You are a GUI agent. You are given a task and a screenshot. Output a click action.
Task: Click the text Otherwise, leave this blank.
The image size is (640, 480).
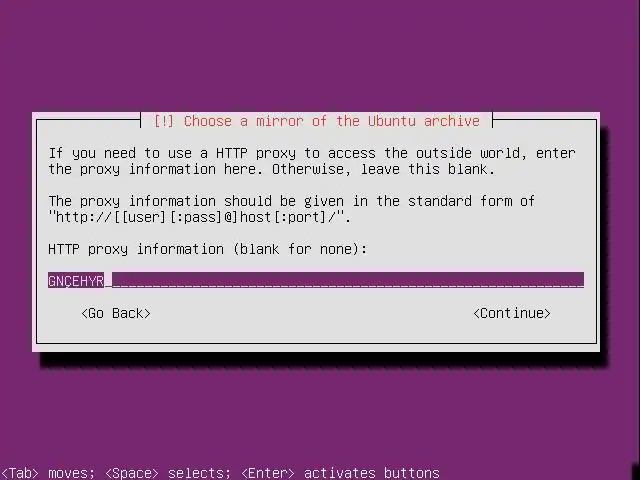pos(384,169)
